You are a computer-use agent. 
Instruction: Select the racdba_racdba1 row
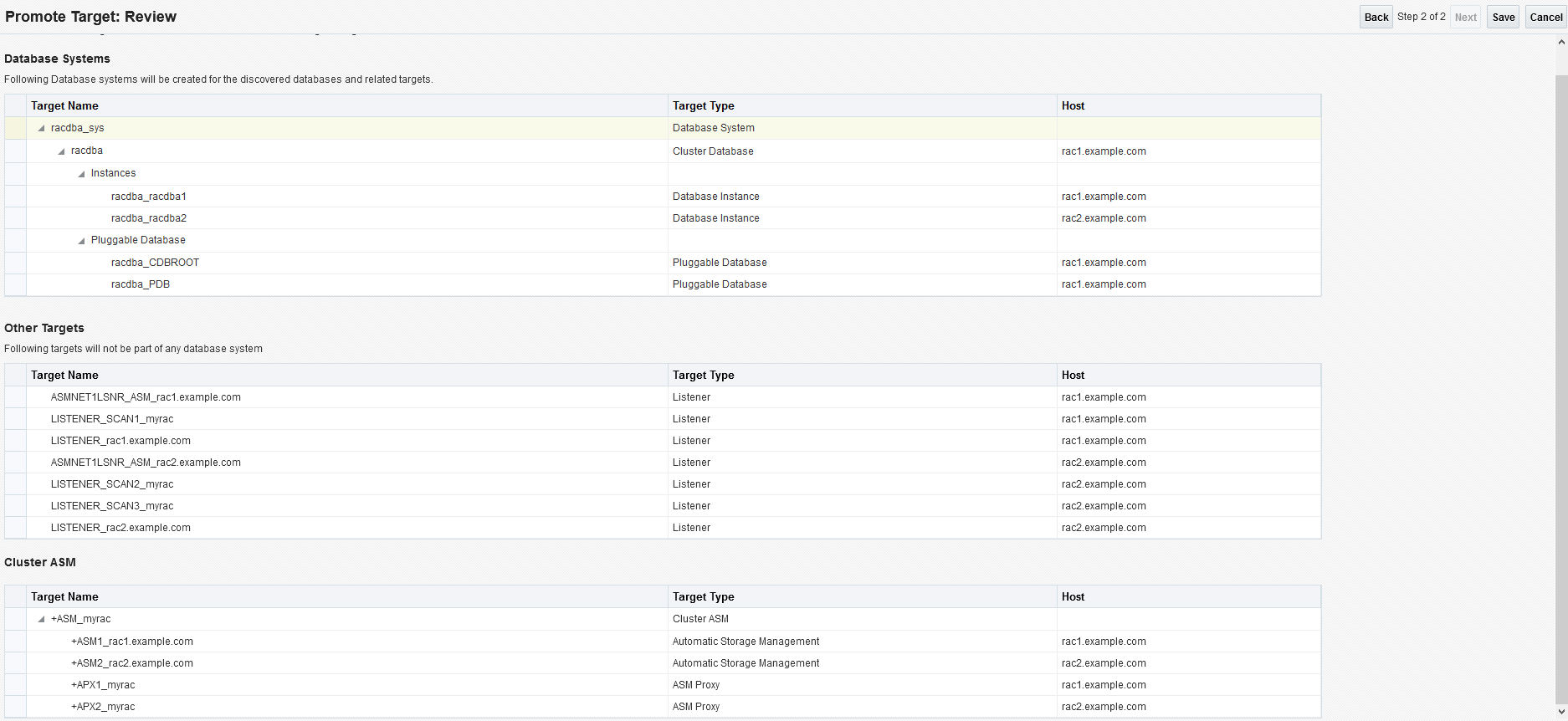pos(663,197)
